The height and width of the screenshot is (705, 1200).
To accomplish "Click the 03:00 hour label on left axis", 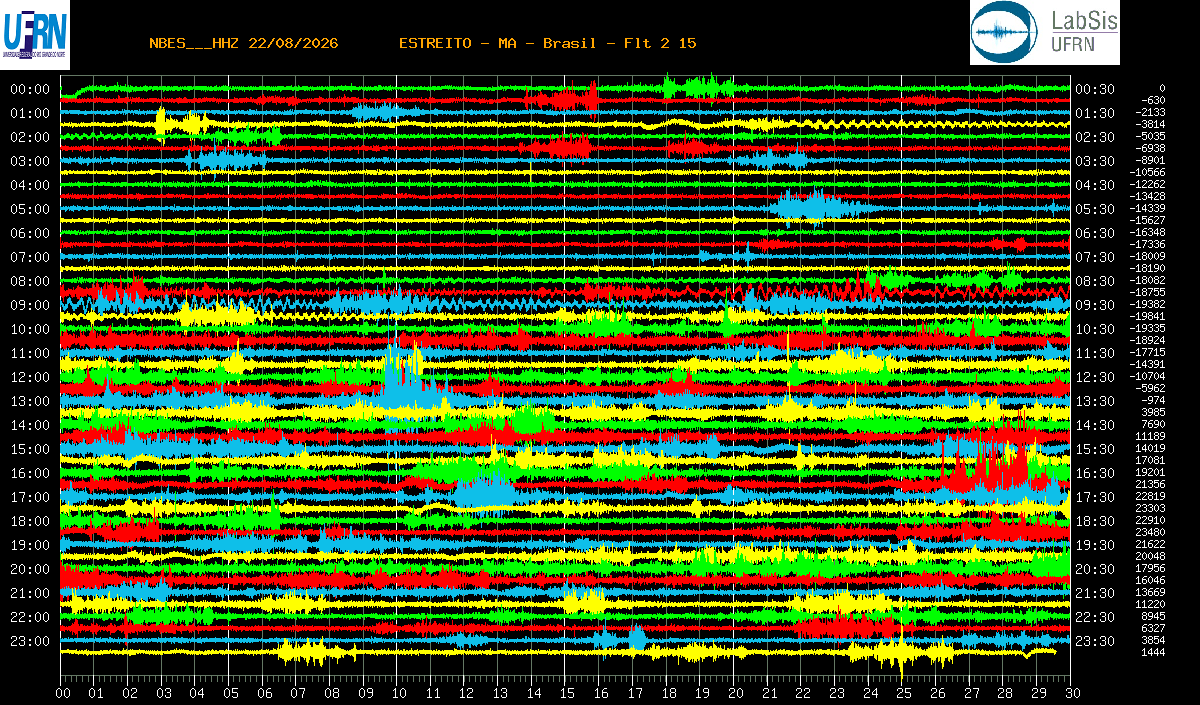I will click(30, 161).
